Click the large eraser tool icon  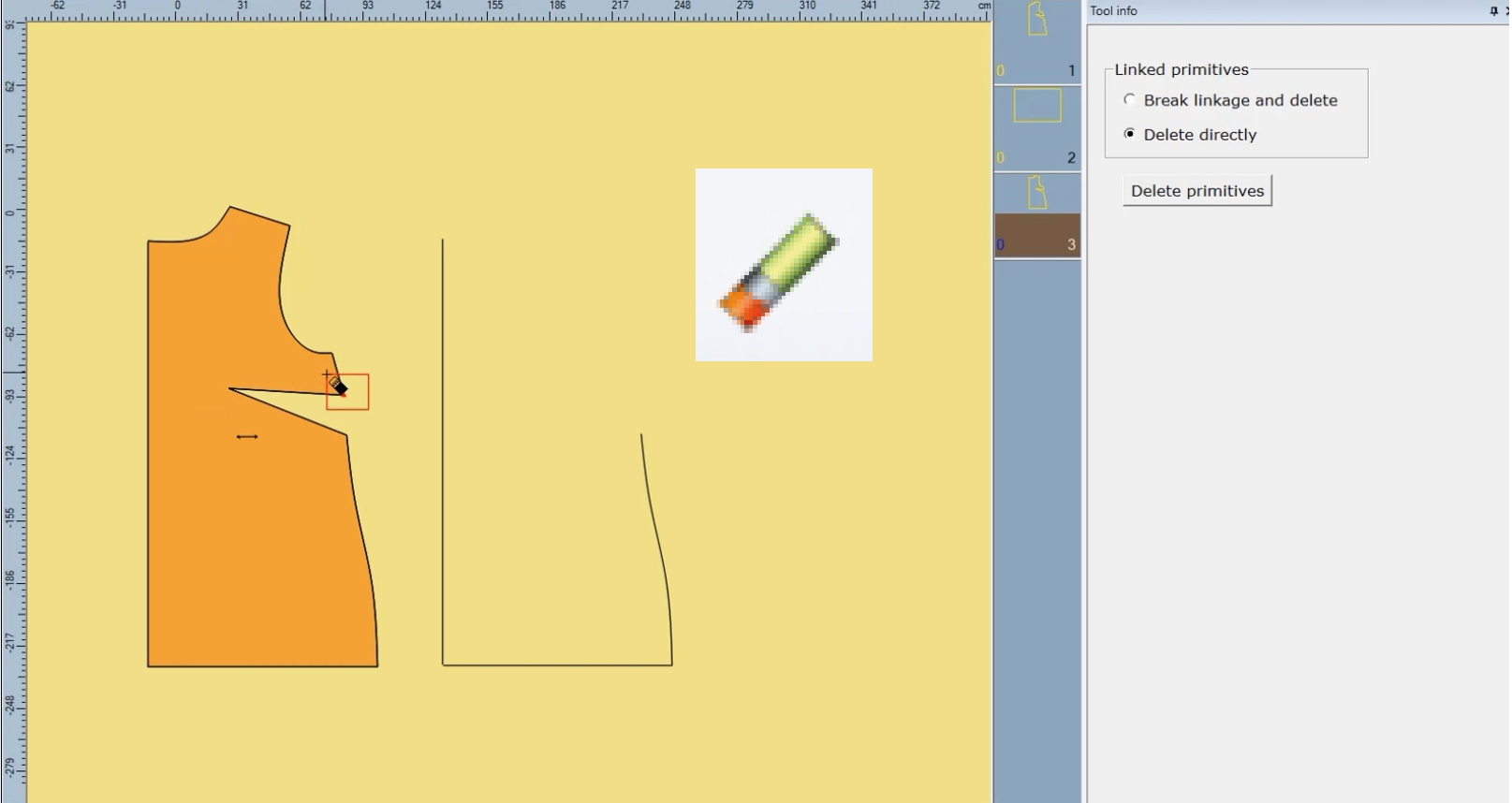(784, 265)
